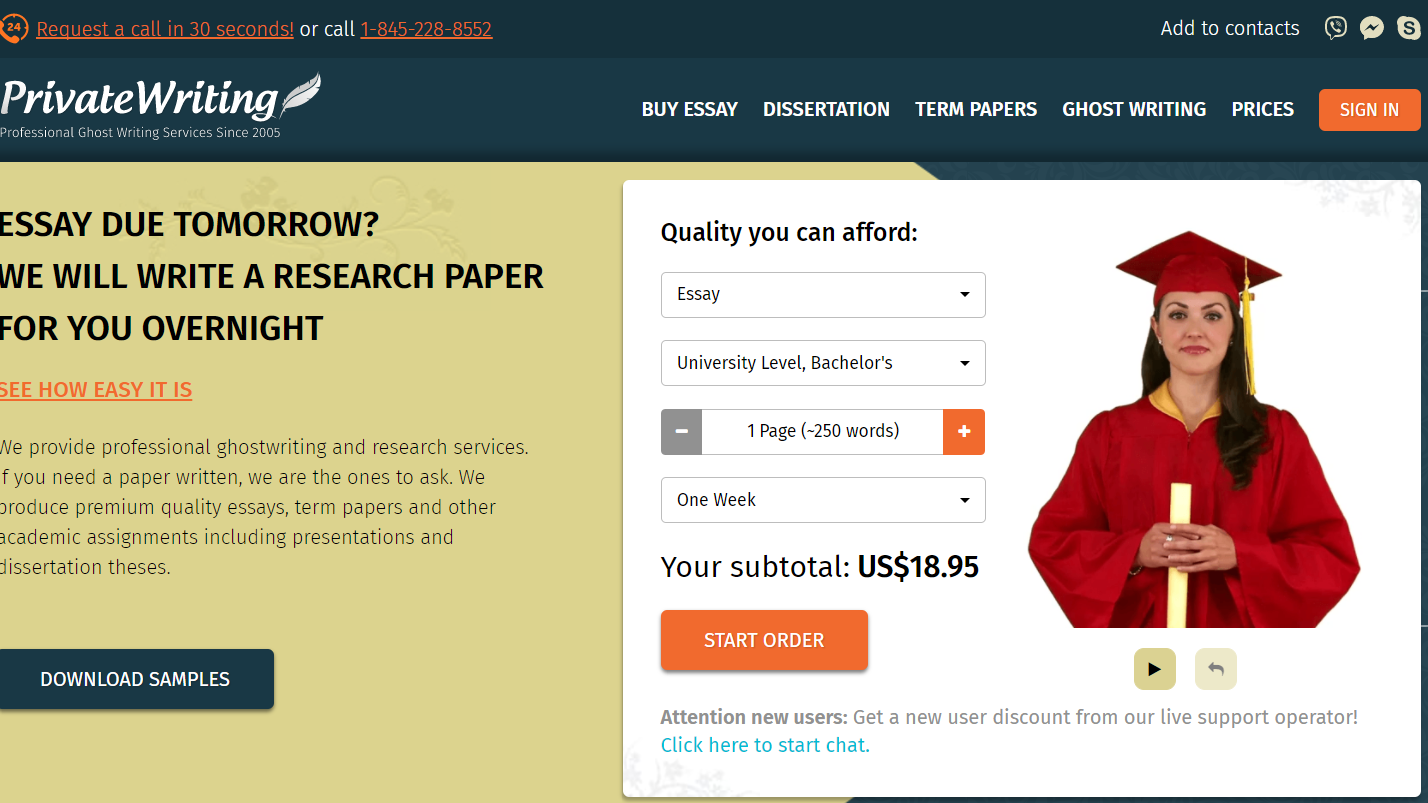Click the video replay arrow button

click(x=1216, y=669)
